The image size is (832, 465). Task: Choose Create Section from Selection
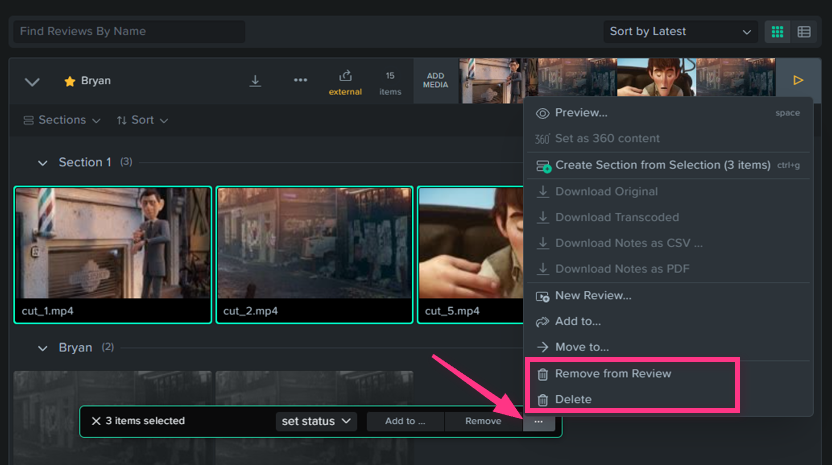[669, 165]
